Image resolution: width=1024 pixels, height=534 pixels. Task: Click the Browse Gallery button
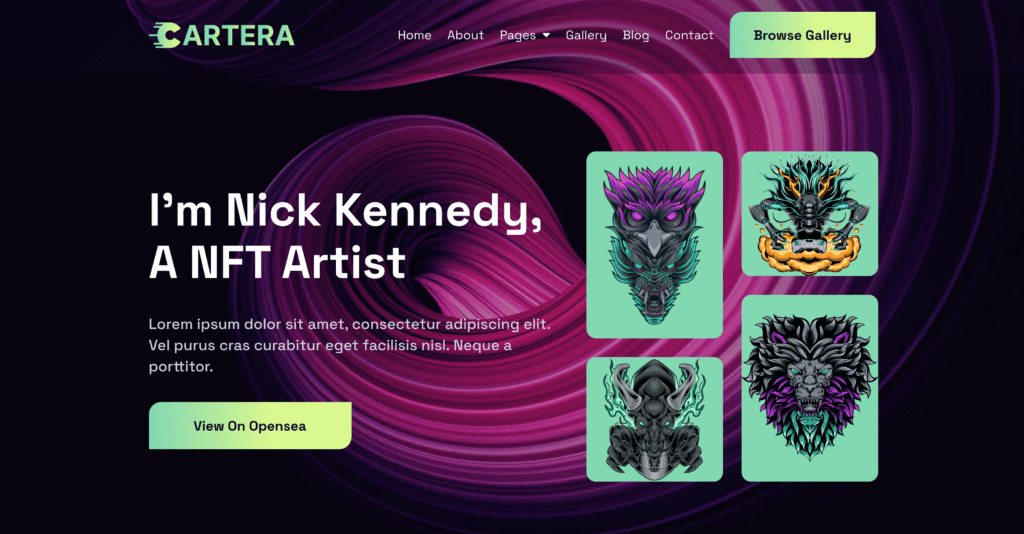(803, 35)
